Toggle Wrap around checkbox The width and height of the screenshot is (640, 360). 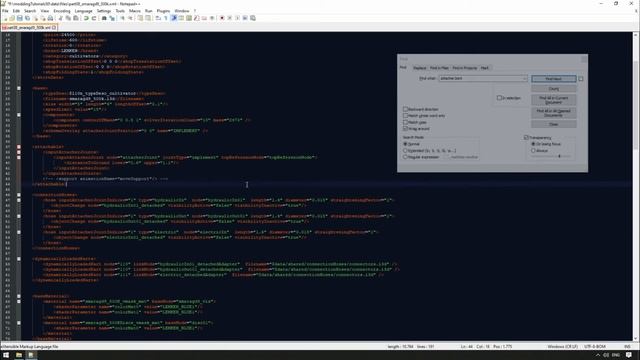pyautogui.click(x=405, y=129)
